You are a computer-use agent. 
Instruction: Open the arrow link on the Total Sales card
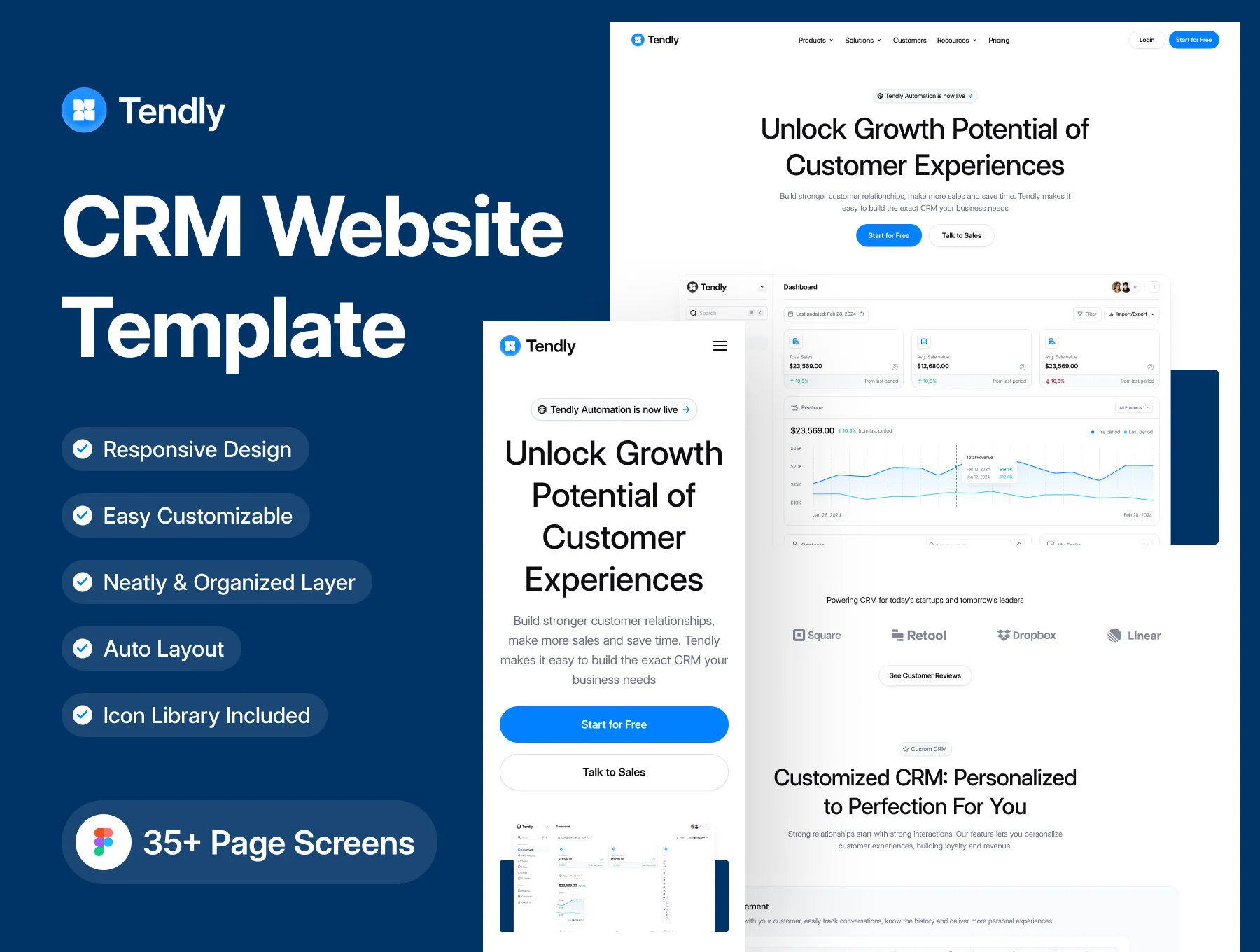895,367
